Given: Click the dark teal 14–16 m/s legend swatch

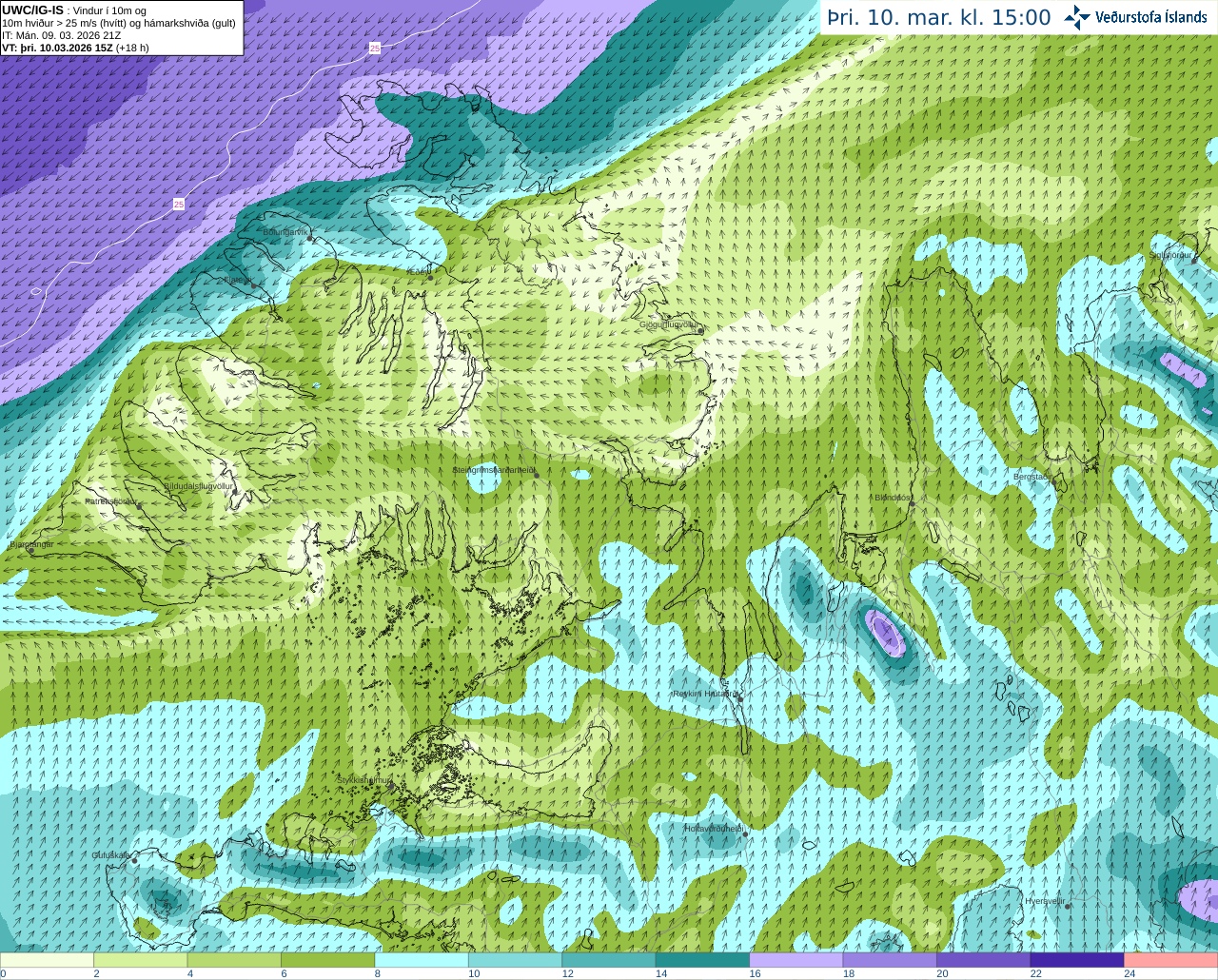Looking at the screenshot, I should pyautogui.click(x=703, y=960).
